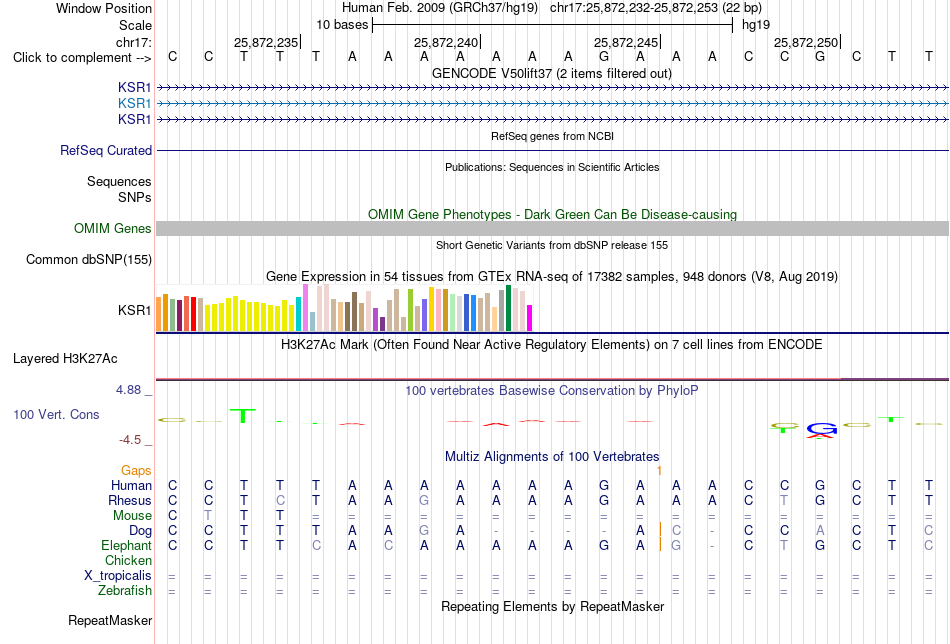Click the orange '1' gap insertion marker

659,470
